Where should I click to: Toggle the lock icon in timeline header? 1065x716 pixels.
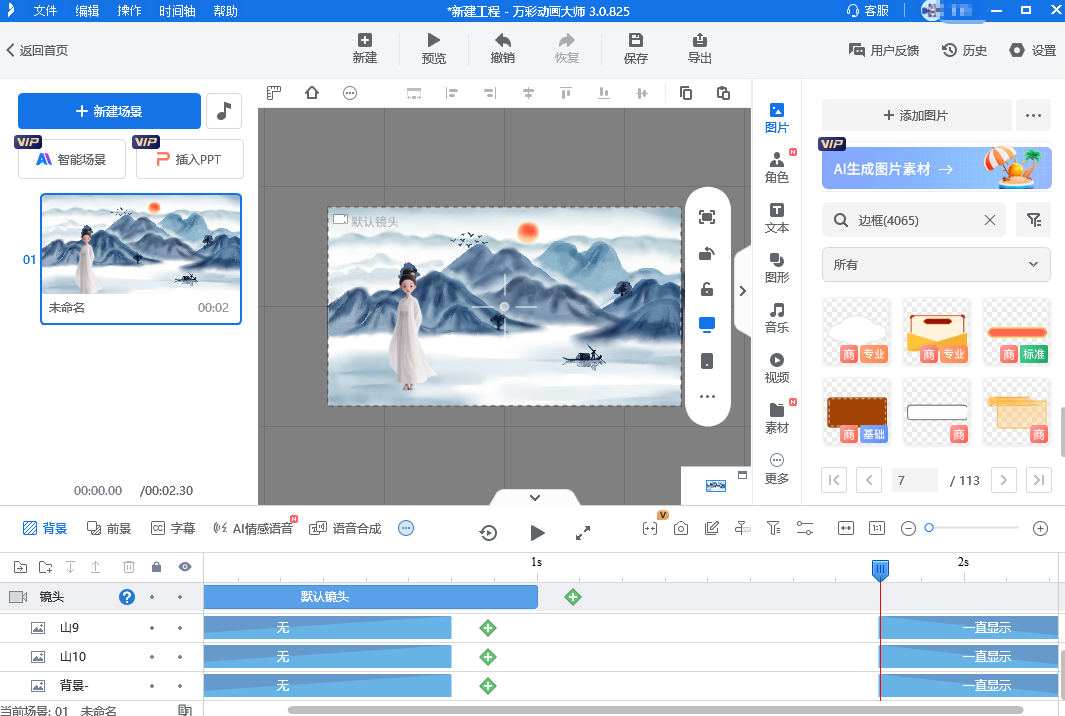(x=156, y=567)
